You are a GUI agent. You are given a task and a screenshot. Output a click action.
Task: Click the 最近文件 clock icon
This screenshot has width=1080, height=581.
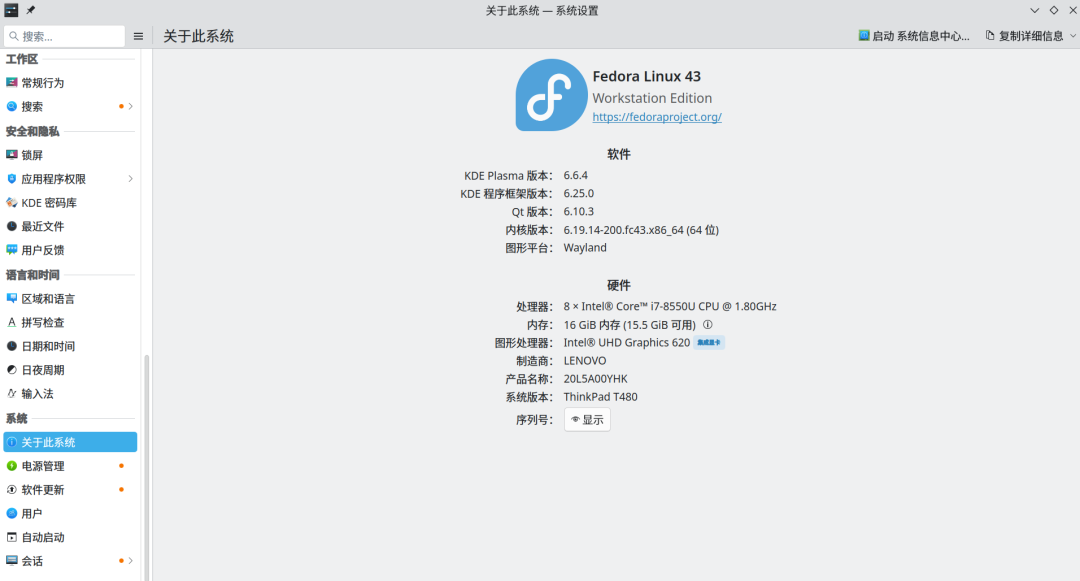click(12, 226)
